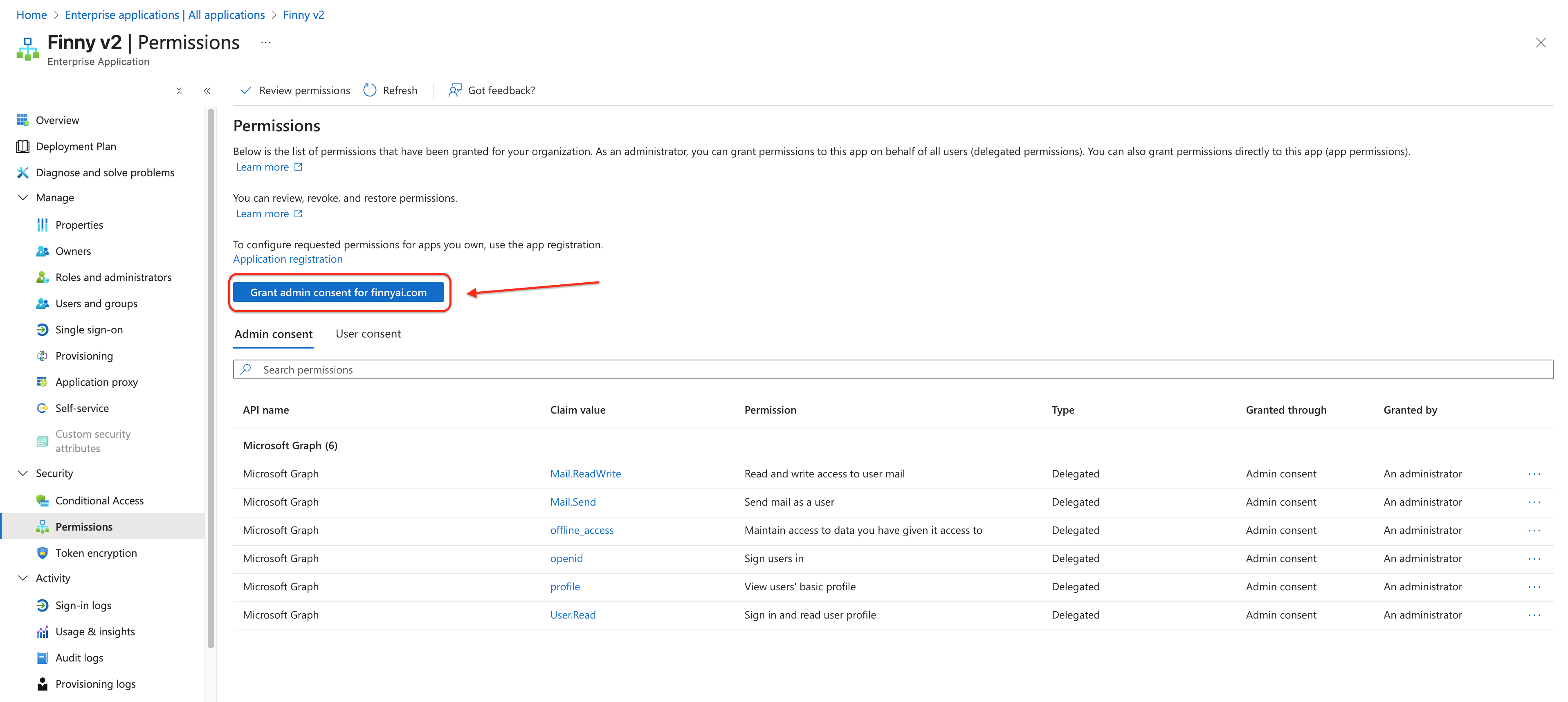
Task: Collapse the Activity section chevron
Action: point(23,578)
